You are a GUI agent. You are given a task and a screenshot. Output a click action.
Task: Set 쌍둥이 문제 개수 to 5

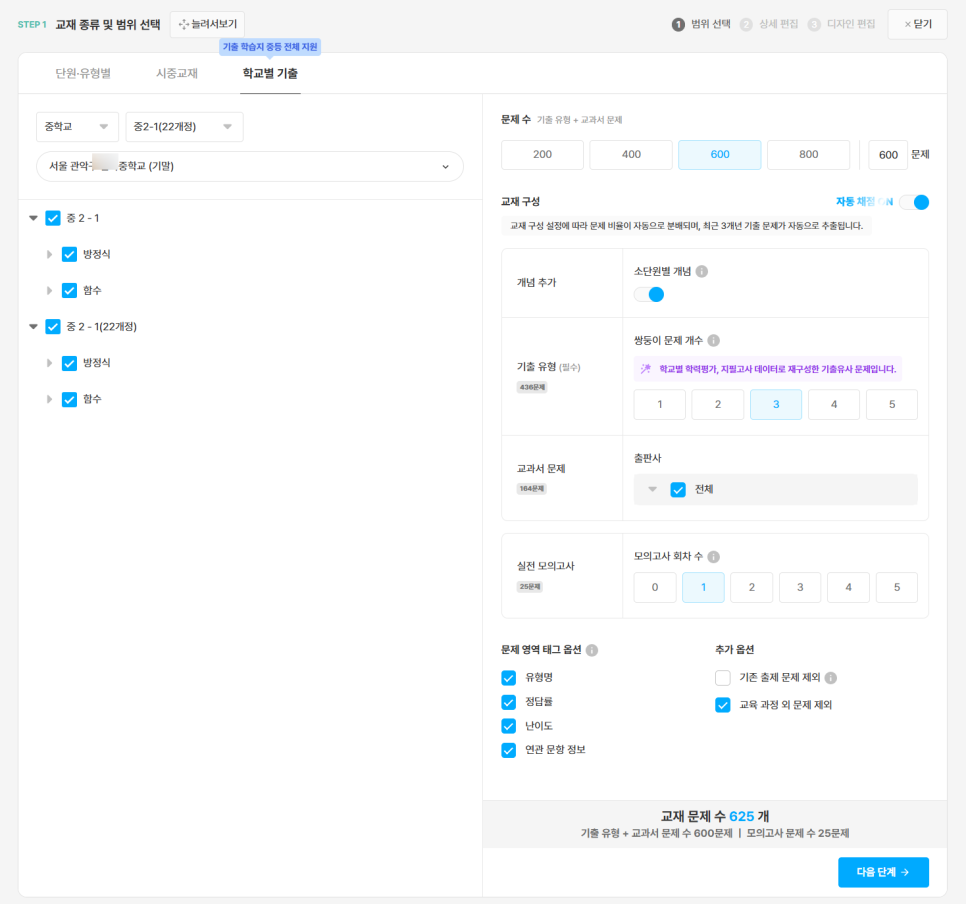pyautogui.click(x=891, y=404)
